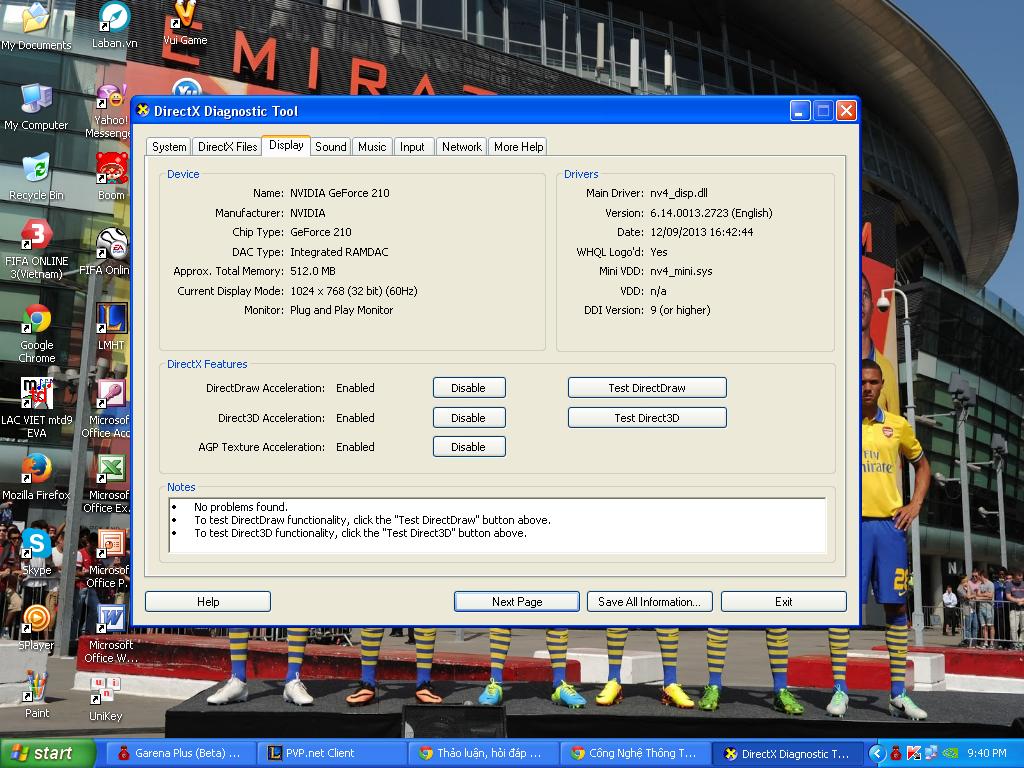Click Test Direct3D button
This screenshot has height=768, width=1024.
click(x=647, y=418)
